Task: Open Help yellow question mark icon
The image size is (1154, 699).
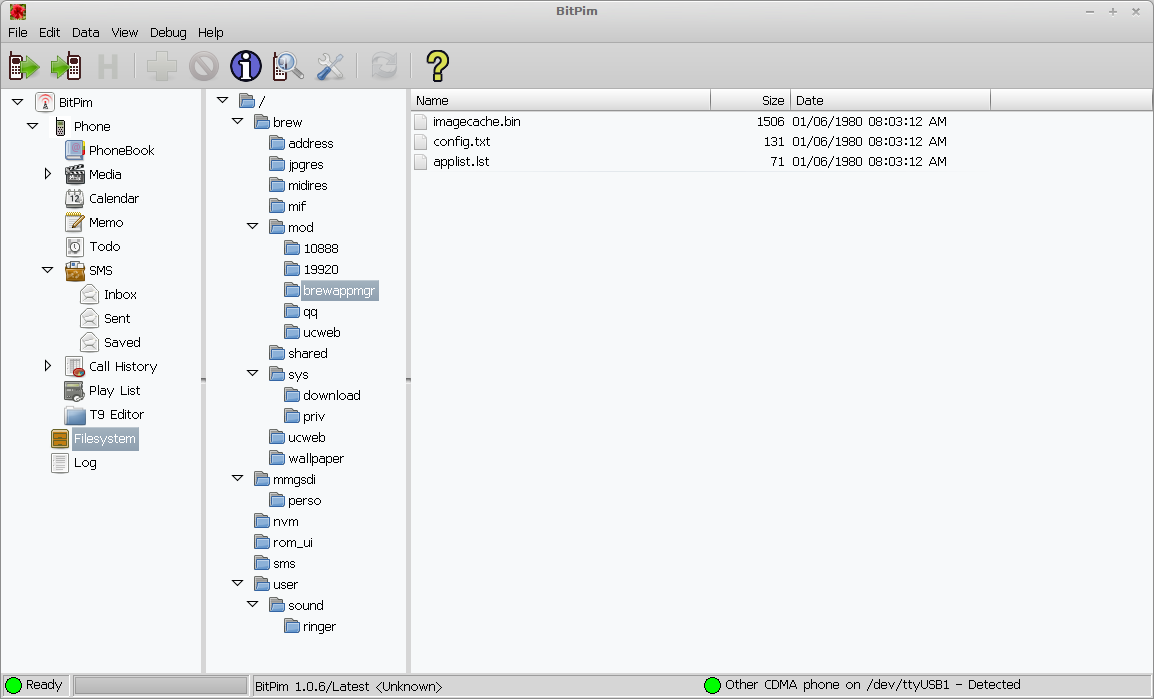Action: point(437,66)
